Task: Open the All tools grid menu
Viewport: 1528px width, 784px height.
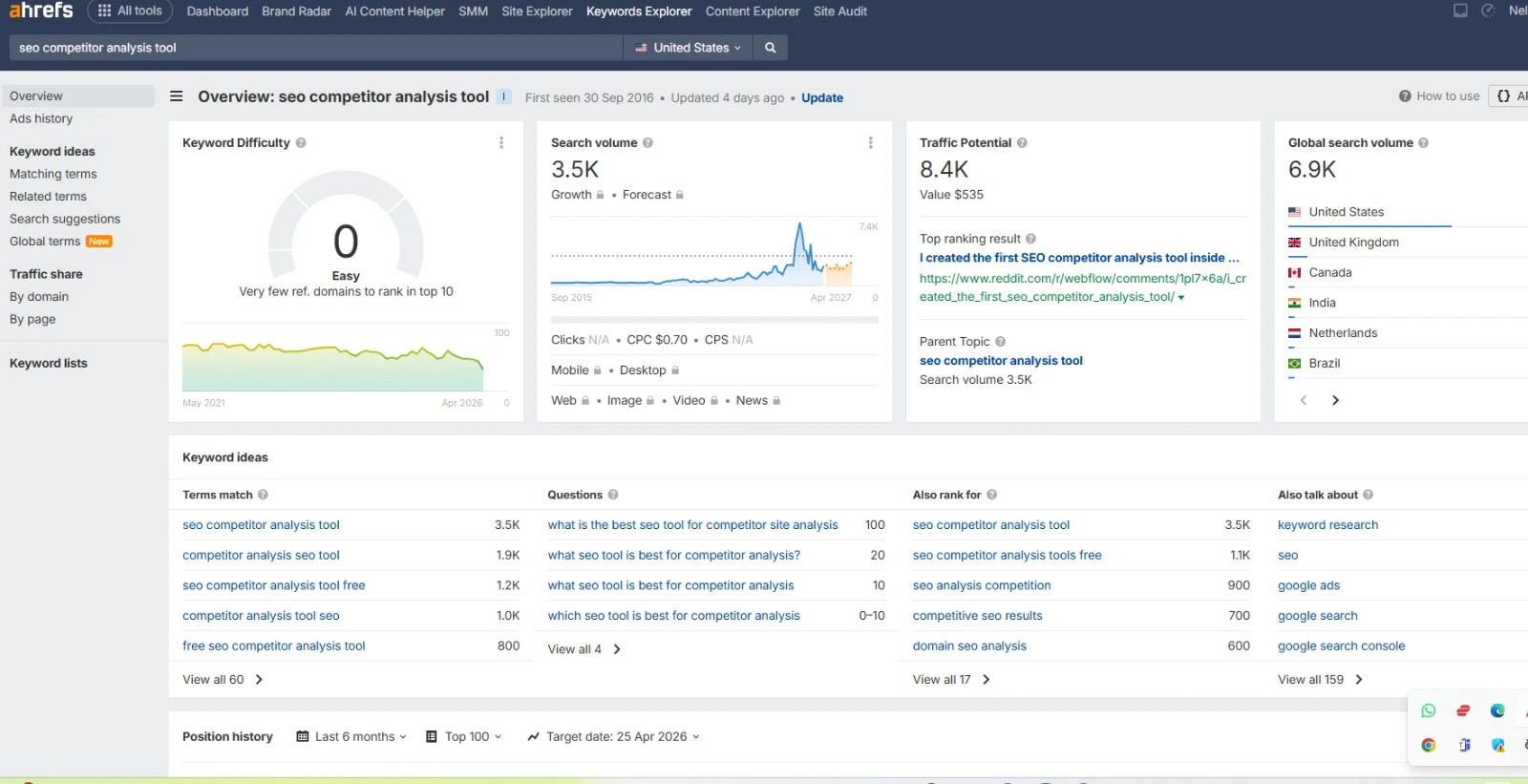Action: (130, 11)
